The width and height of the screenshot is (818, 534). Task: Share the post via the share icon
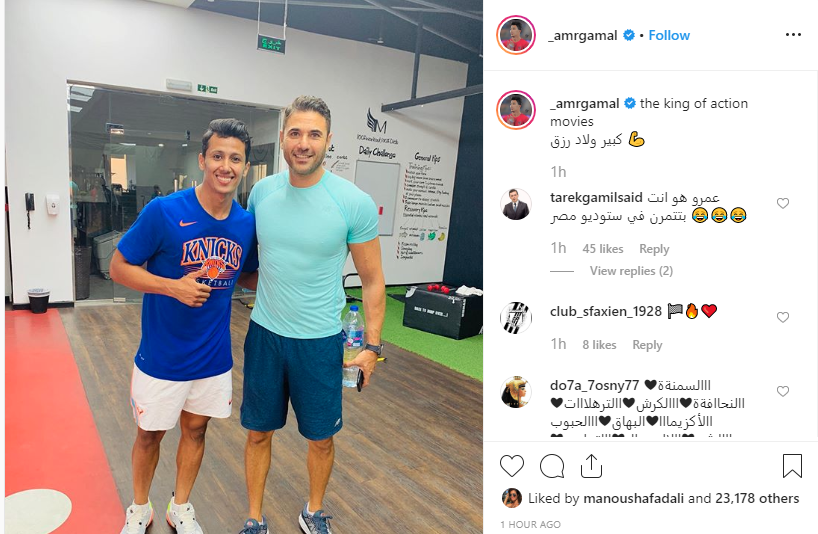pos(592,466)
